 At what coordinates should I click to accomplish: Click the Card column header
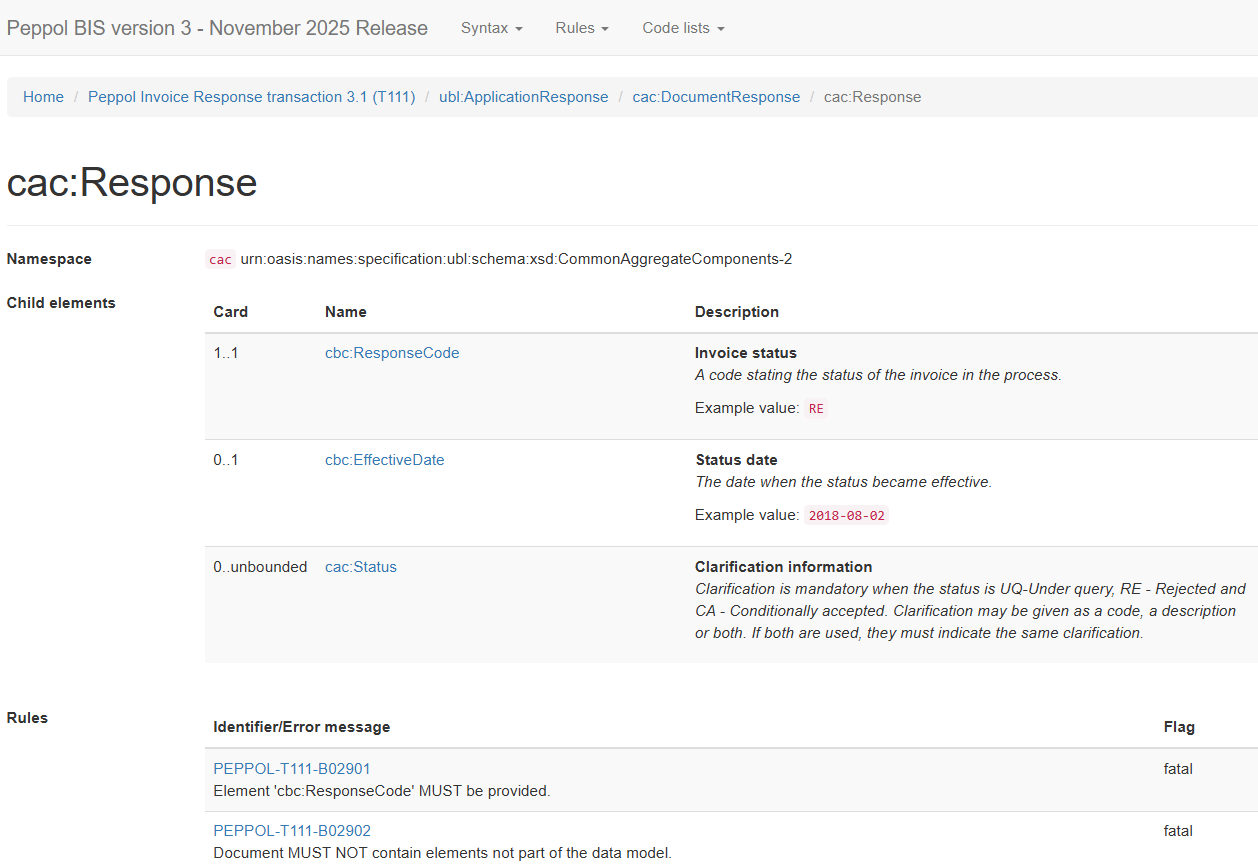click(x=231, y=312)
